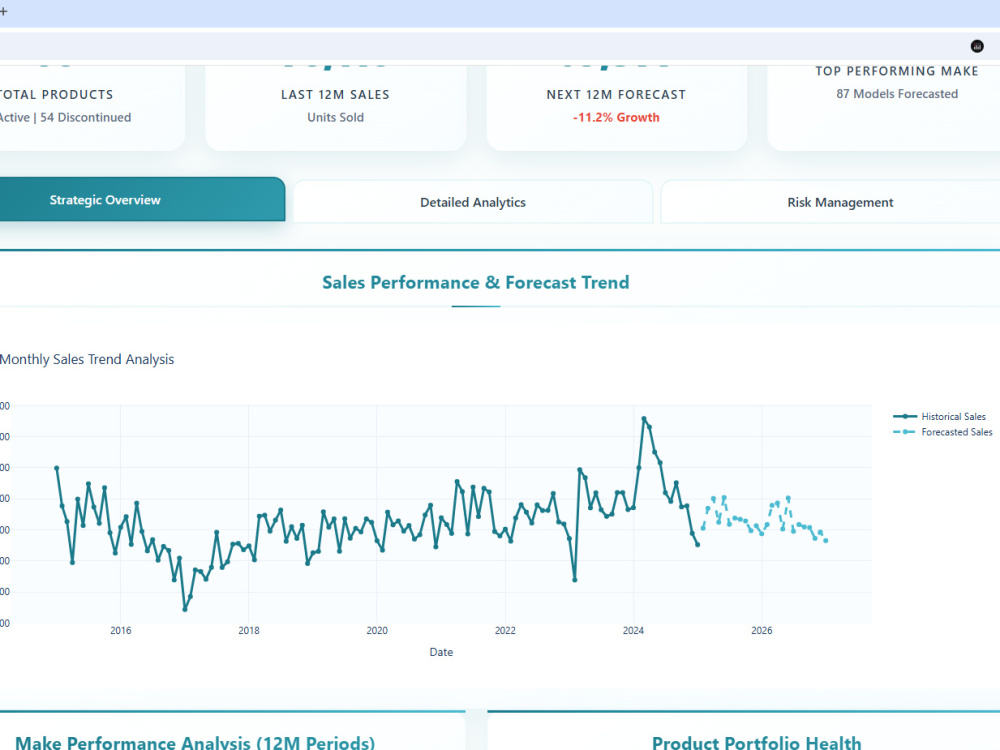Image resolution: width=1000 pixels, height=750 pixels.
Task: Click the 2020 x-axis label
Action: point(377,630)
